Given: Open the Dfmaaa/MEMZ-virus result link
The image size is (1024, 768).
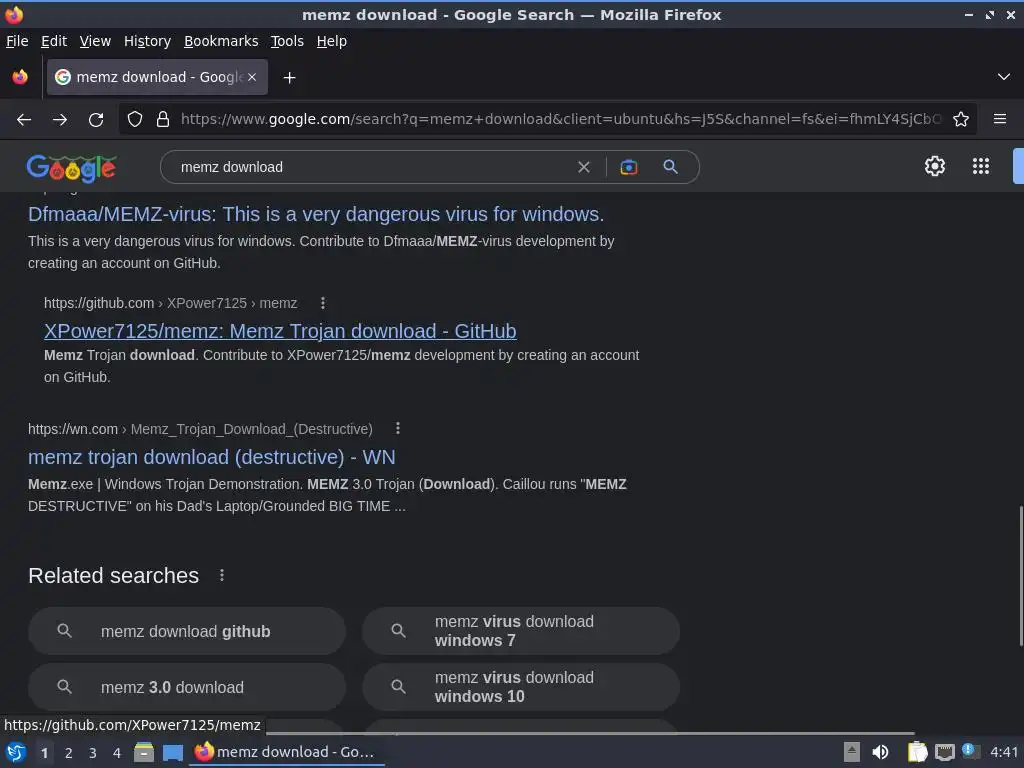Looking at the screenshot, I should pos(316,214).
